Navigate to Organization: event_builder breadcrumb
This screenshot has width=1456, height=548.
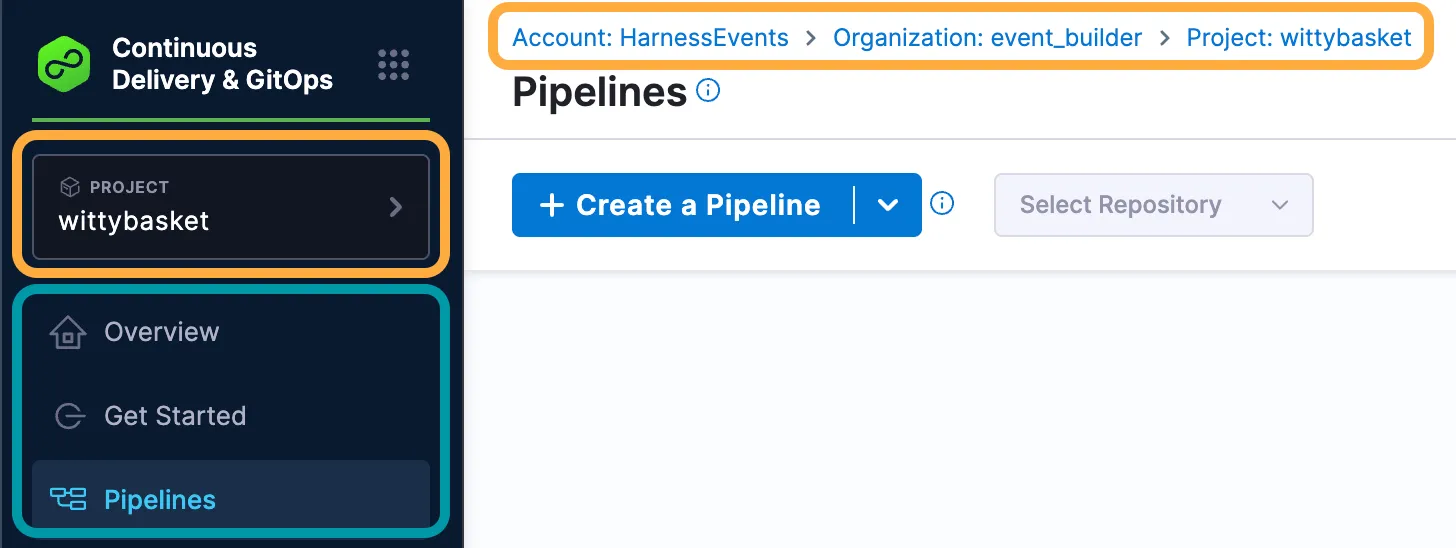point(987,38)
